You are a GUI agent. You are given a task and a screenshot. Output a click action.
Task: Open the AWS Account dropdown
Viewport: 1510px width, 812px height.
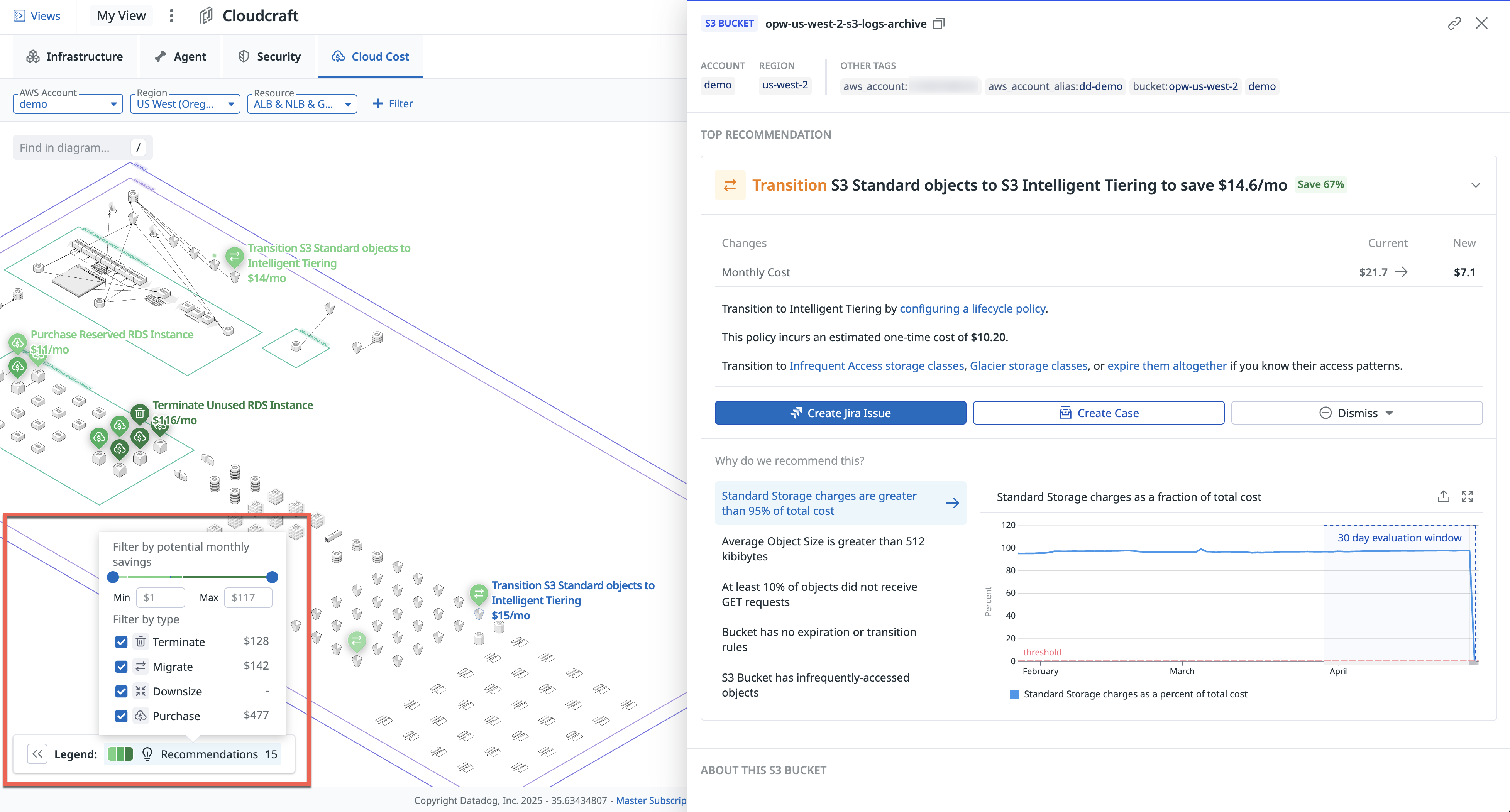[x=68, y=104]
